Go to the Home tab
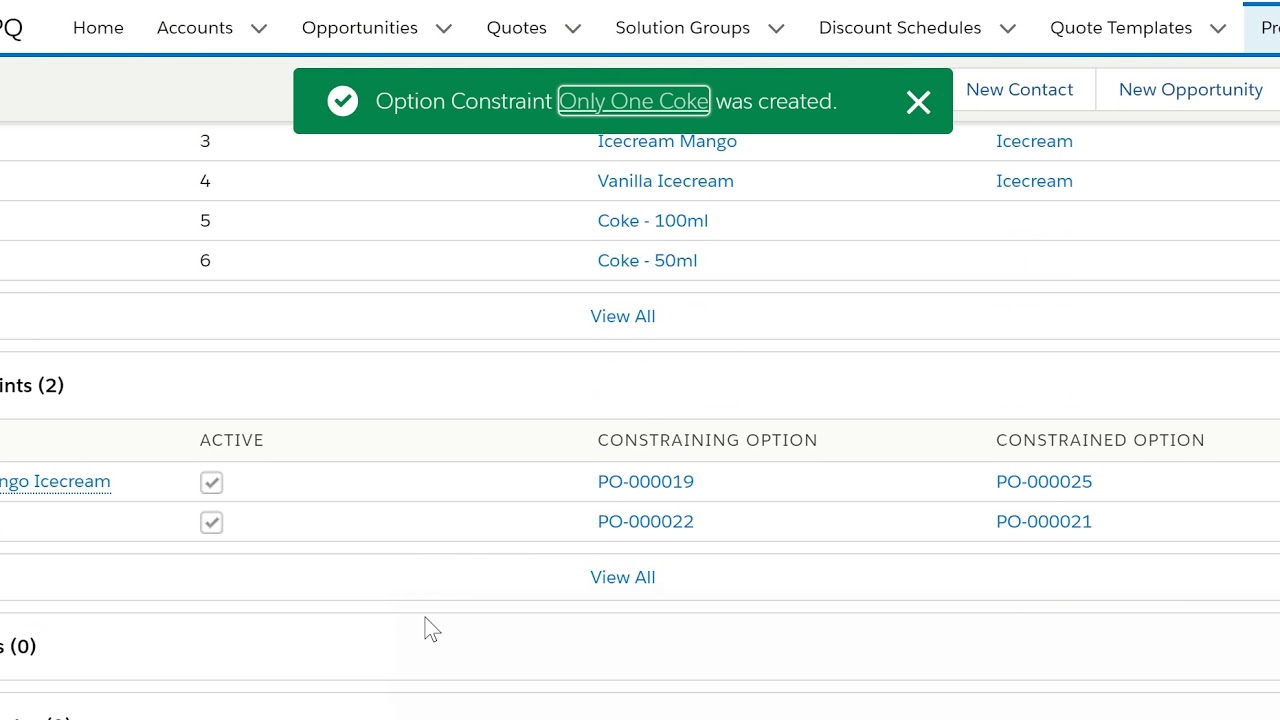1280x720 pixels. [98, 28]
